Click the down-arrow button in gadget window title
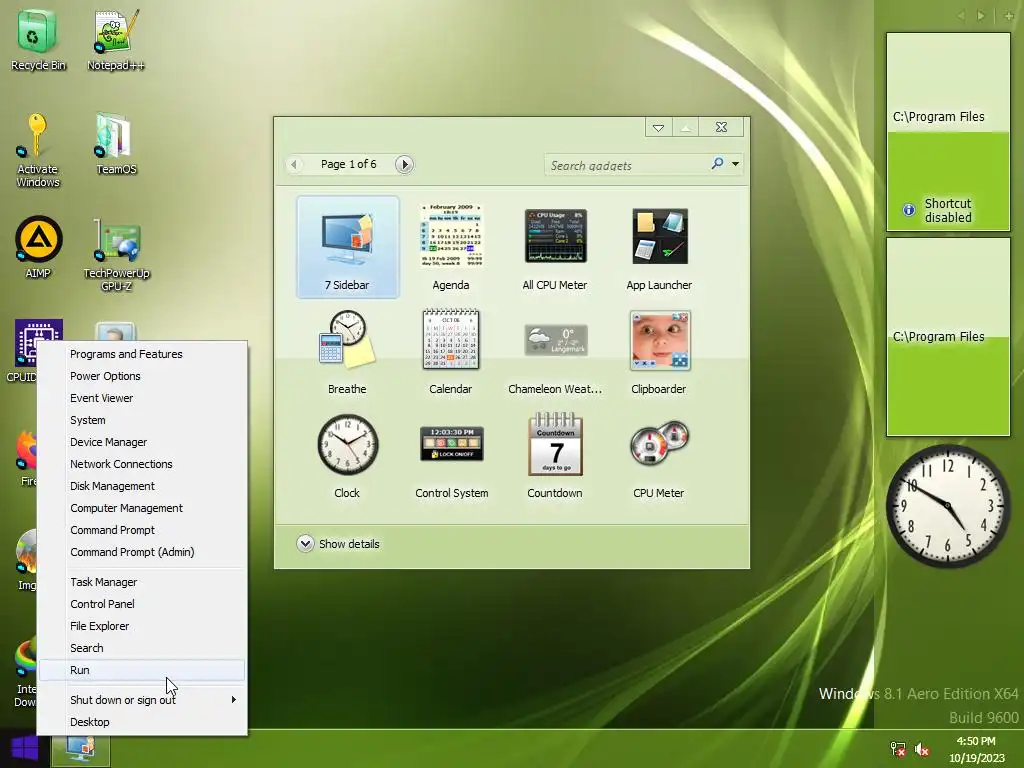This screenshot has width=1024, height=768. coord(658,127)
